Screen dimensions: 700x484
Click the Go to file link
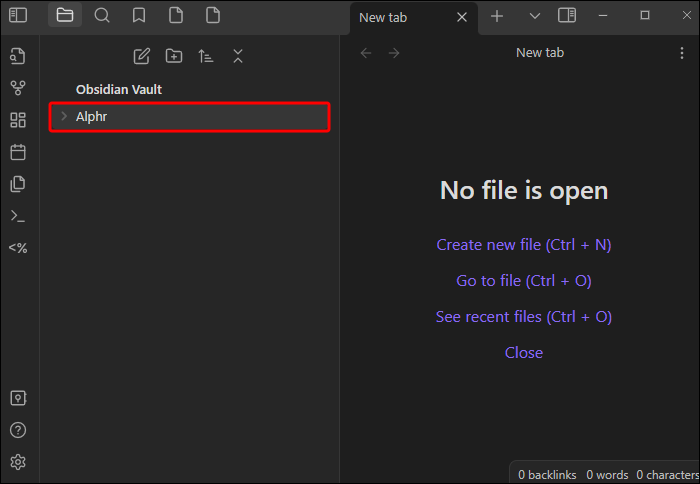[523, 281]
